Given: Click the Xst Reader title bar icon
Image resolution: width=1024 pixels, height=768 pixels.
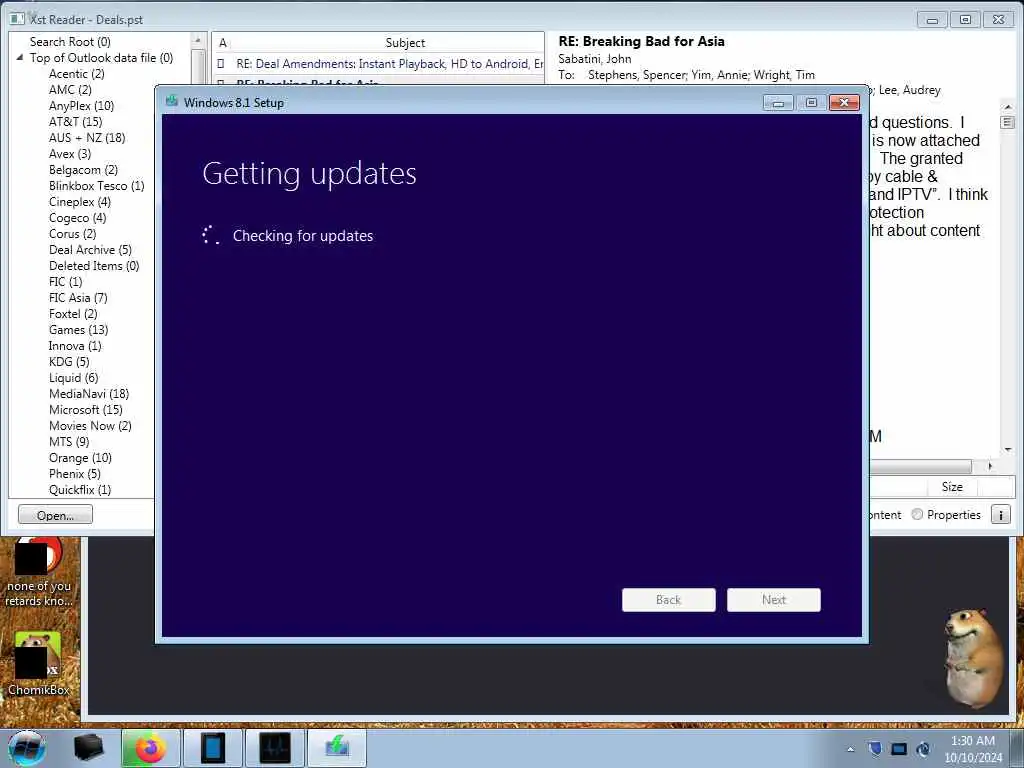Looking at the screenshot, I should click(x=18, y=19).
